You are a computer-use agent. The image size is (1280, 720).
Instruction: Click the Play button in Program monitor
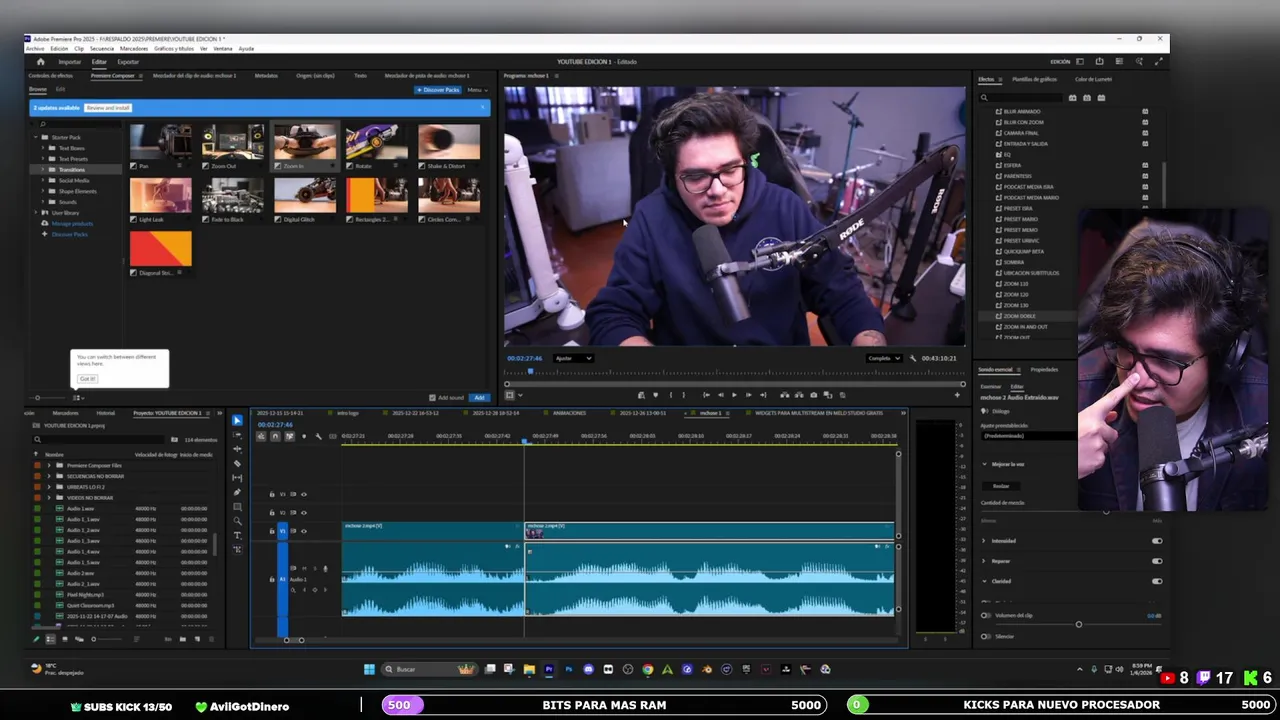click(734, 395)
